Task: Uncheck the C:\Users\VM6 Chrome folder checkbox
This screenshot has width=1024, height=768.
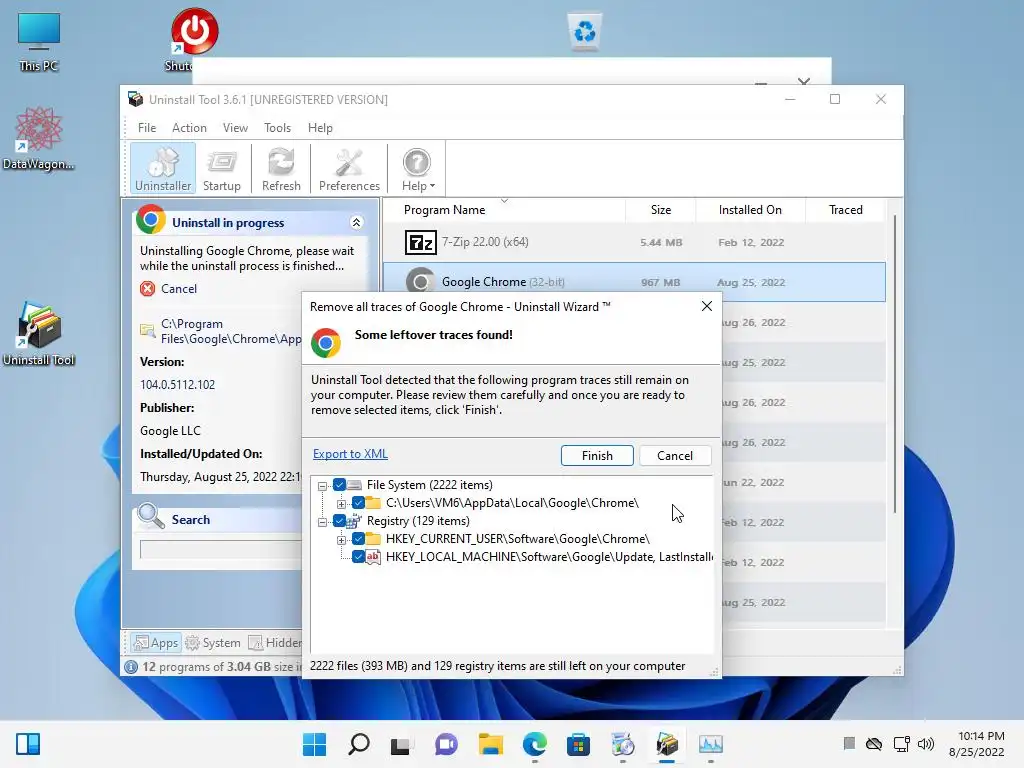Action: (359, 502)
